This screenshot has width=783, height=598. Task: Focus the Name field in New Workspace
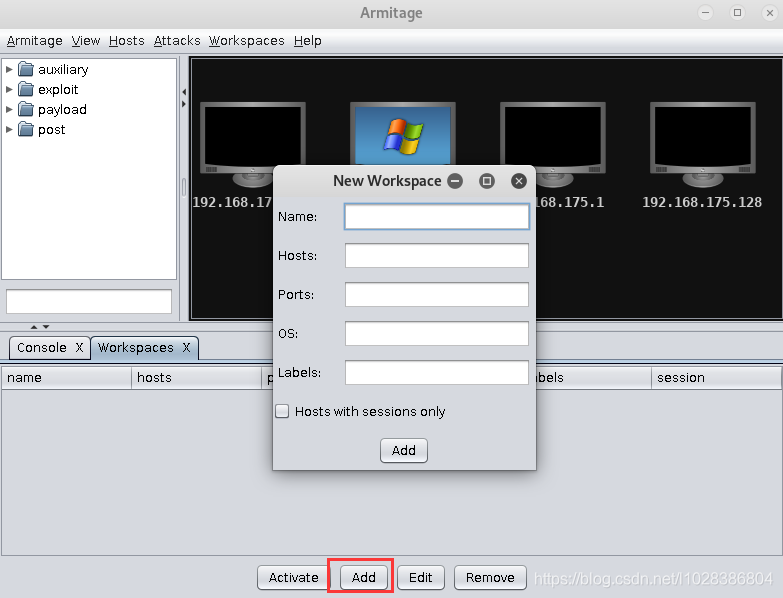click(x=437, y=217)
